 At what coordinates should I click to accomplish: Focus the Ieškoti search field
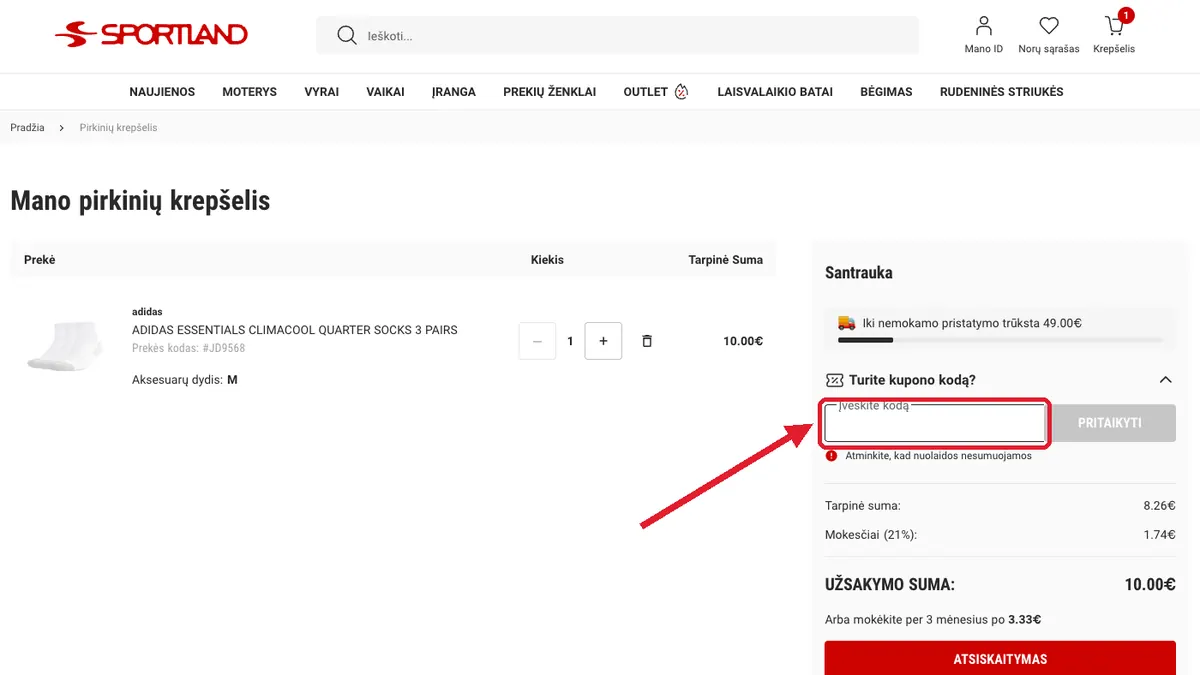pos(617,36)
